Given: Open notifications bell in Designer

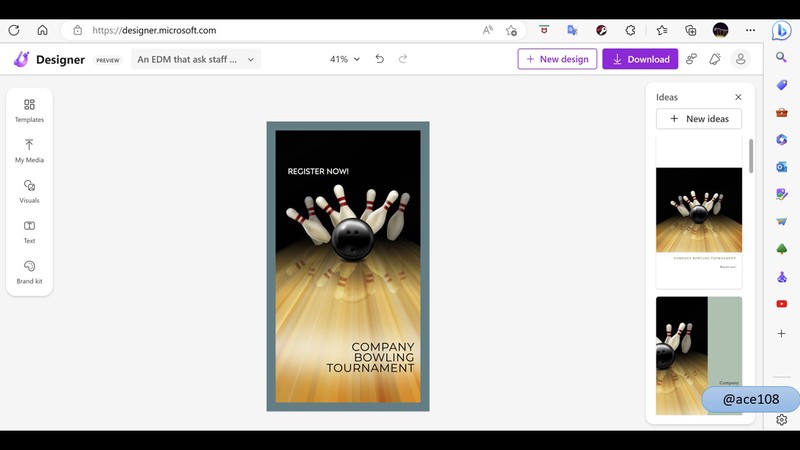Looking at the screenshot, I should click(x=715, y=59).
